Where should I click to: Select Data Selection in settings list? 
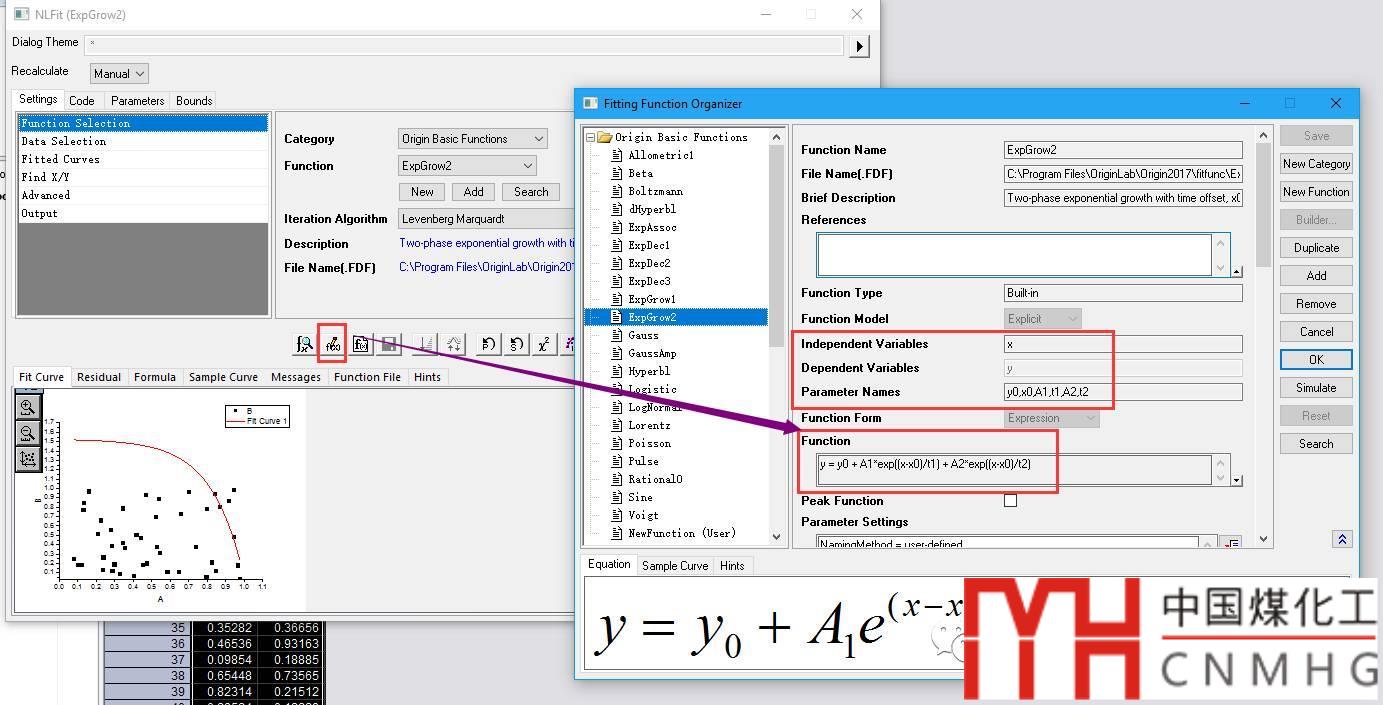(x=143, y=142)
